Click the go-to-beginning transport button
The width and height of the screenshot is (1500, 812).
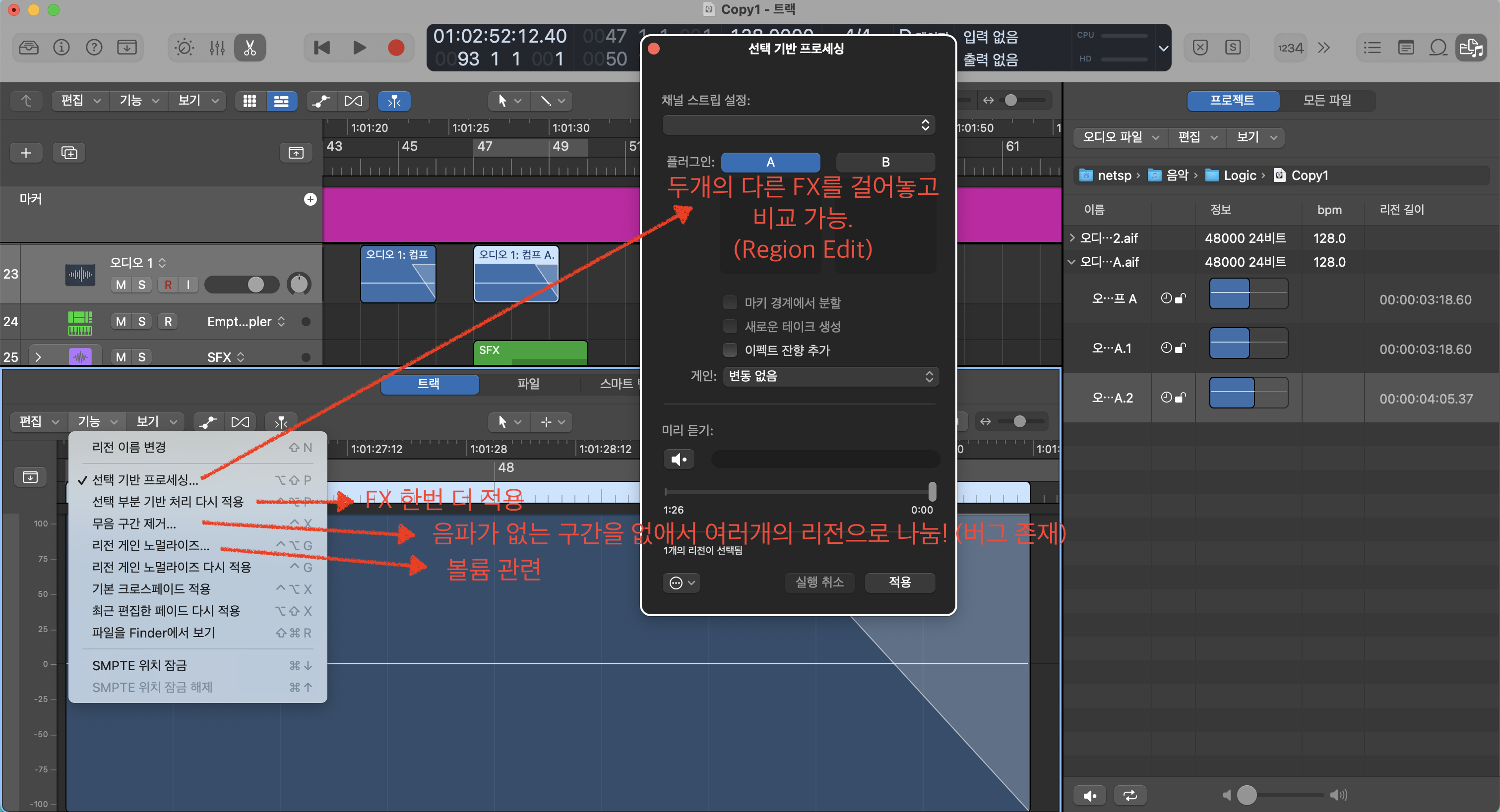click(322, 48)
